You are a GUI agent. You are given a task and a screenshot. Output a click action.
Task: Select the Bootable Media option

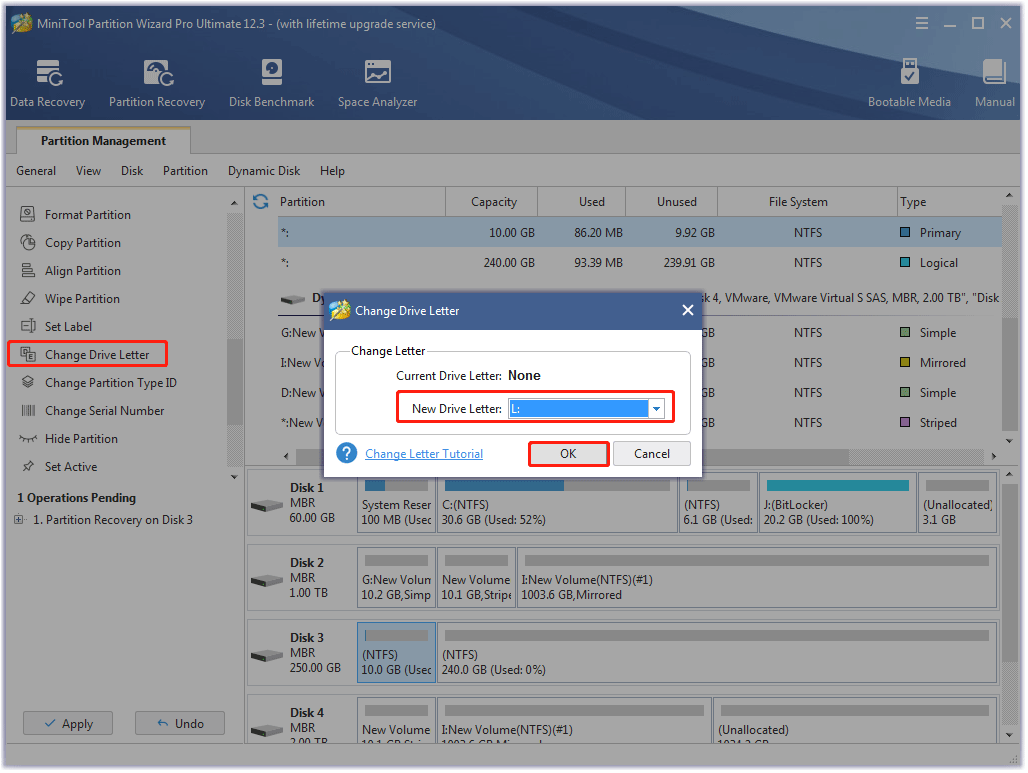point(909,80)
